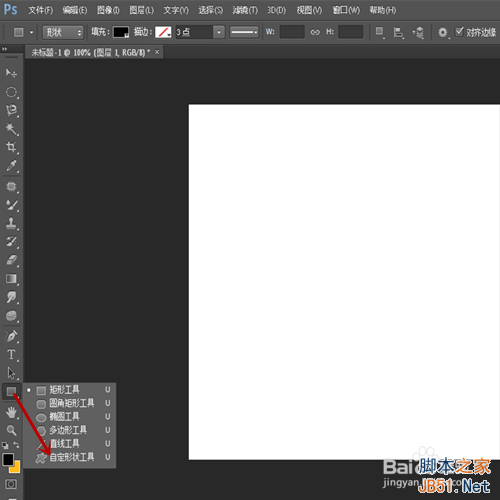Click the W width input field
500x500 pixels.
click(292, 32)
